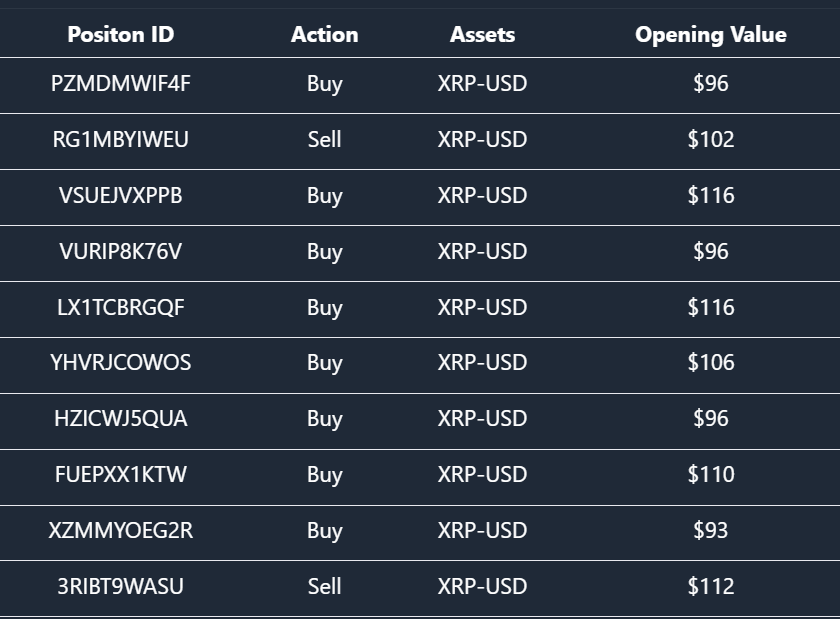
Task: Click the Sell action for 3RIBT9WASU
Action: [x=324, y=587]
